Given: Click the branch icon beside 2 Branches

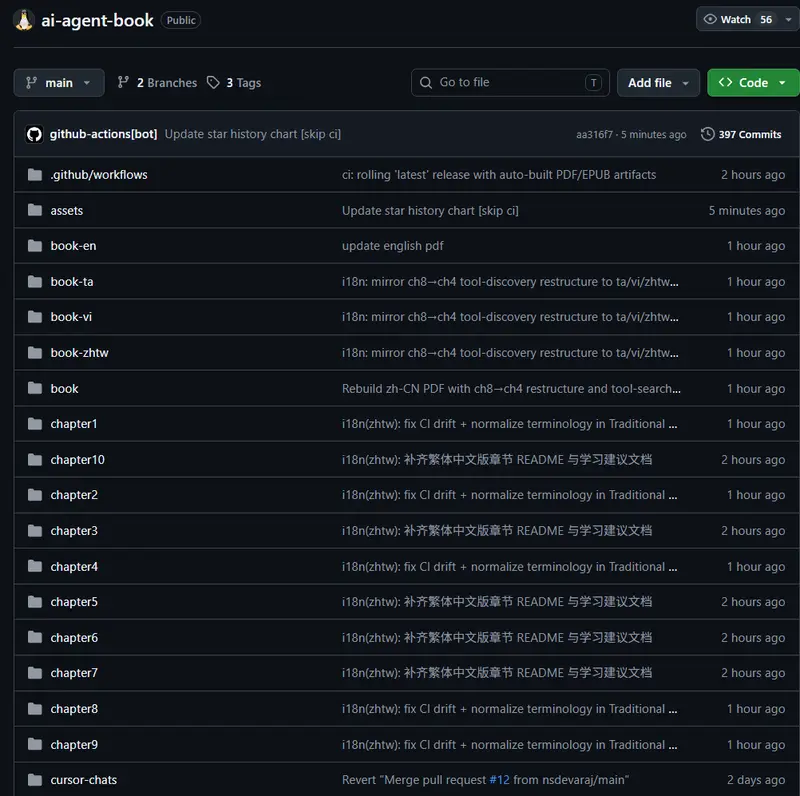Looking at the screenshot, I should tap(123, 83).
